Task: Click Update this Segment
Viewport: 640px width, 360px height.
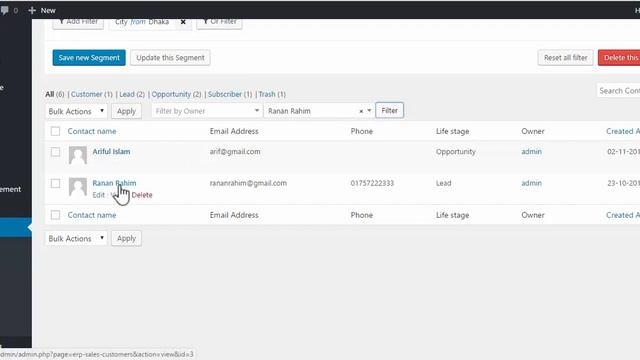Action: pyautogui.click(x=170, y=58)
